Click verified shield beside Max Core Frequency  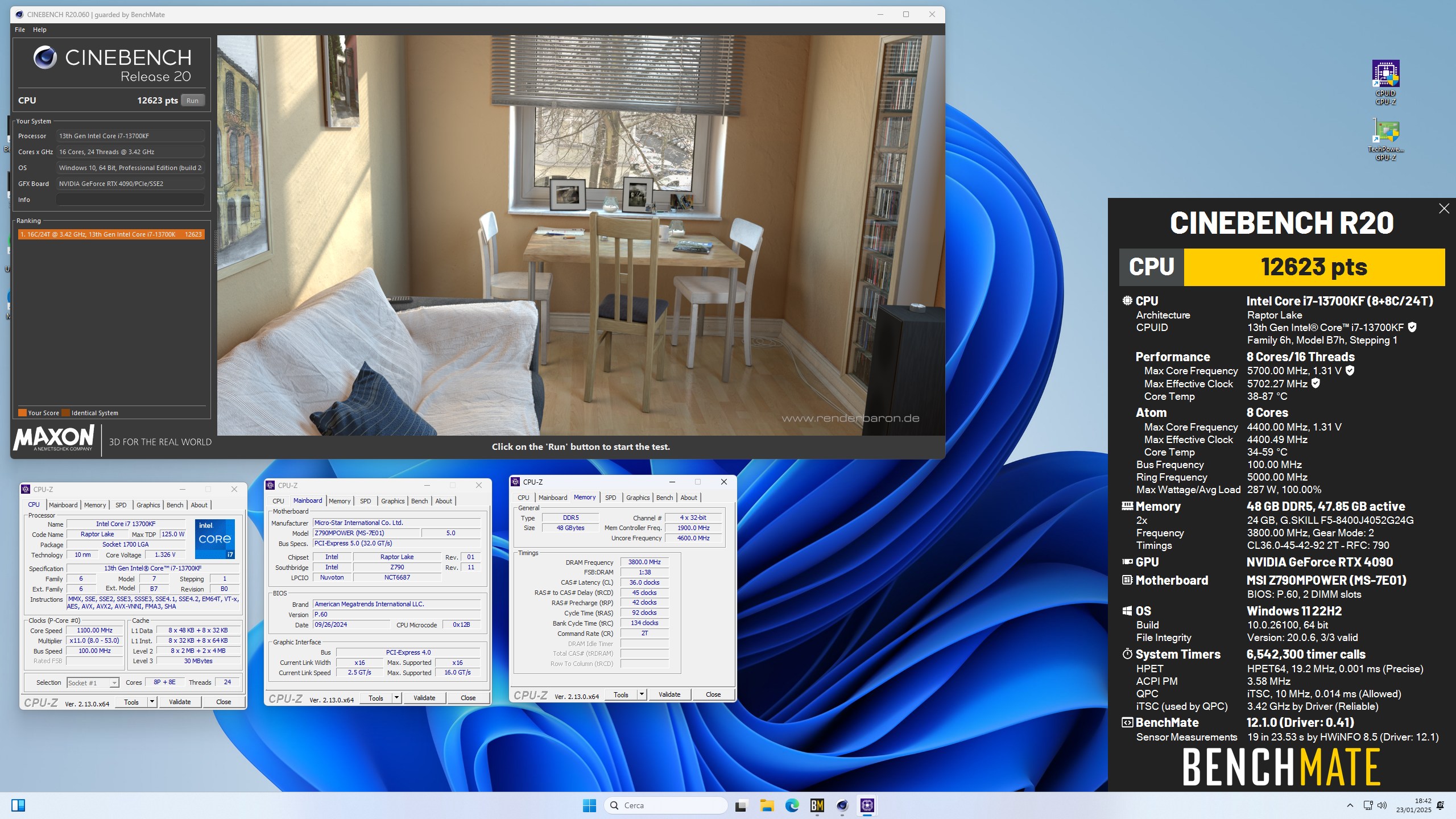pyautogui.click(x=1350, y=370)
